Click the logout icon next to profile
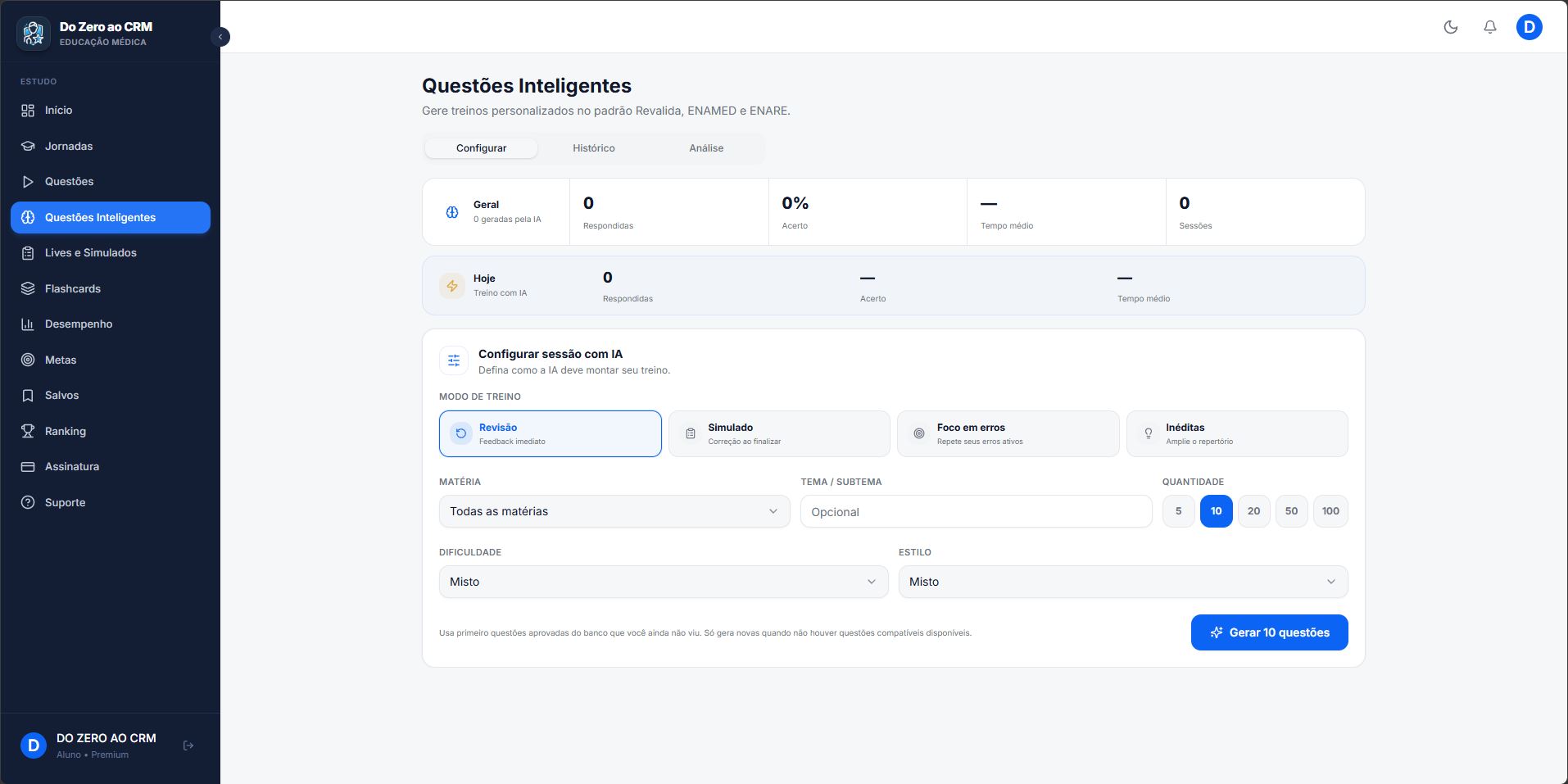Image resolution: width=1568 pixels, height=784 pixels. point(188,745)
